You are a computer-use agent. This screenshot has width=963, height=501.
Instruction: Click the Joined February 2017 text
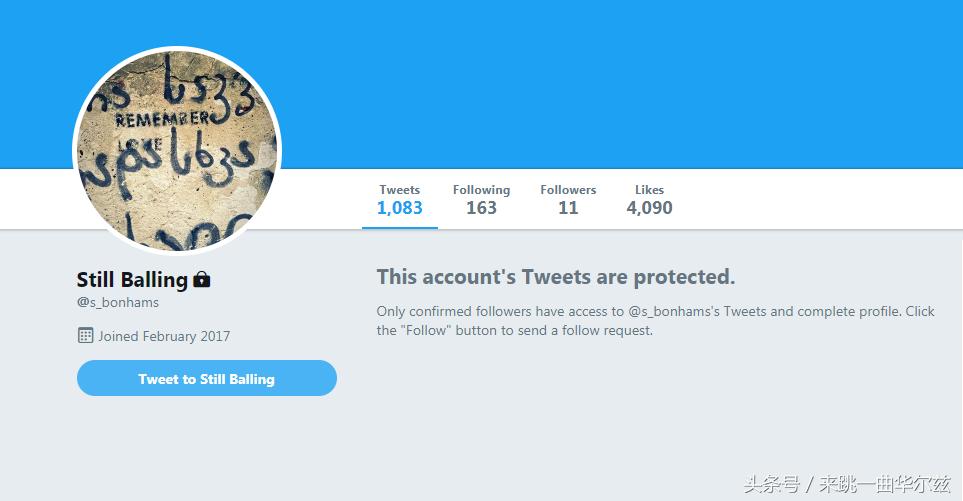tap(164, 336)
